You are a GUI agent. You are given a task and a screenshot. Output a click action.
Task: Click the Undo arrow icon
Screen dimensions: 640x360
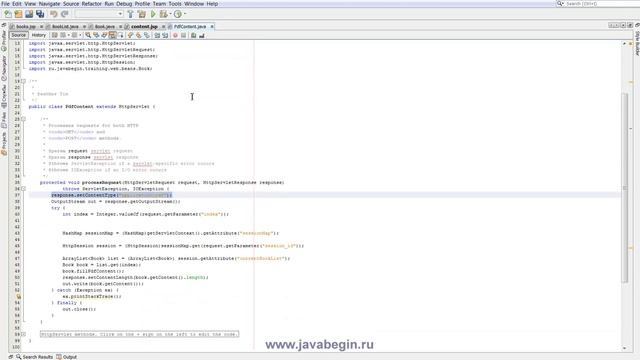53,14
